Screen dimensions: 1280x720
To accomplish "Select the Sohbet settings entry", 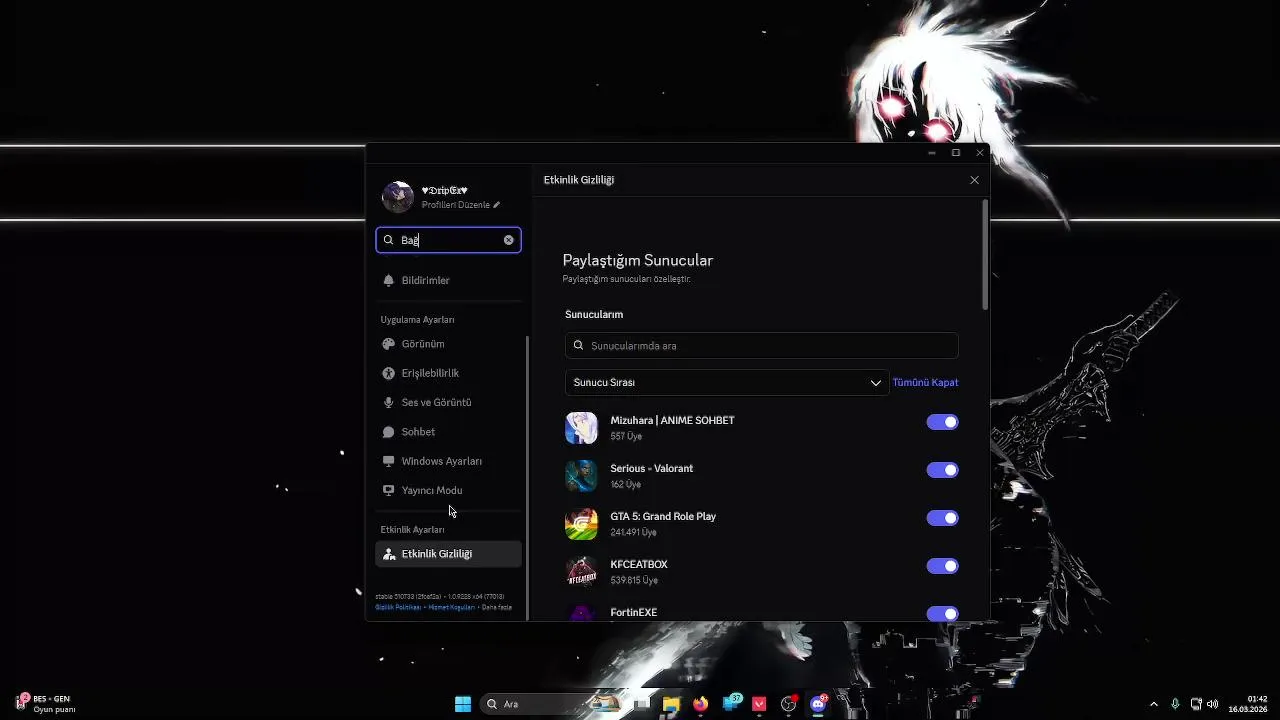I will pyautogui.click(x=448, y=432).
